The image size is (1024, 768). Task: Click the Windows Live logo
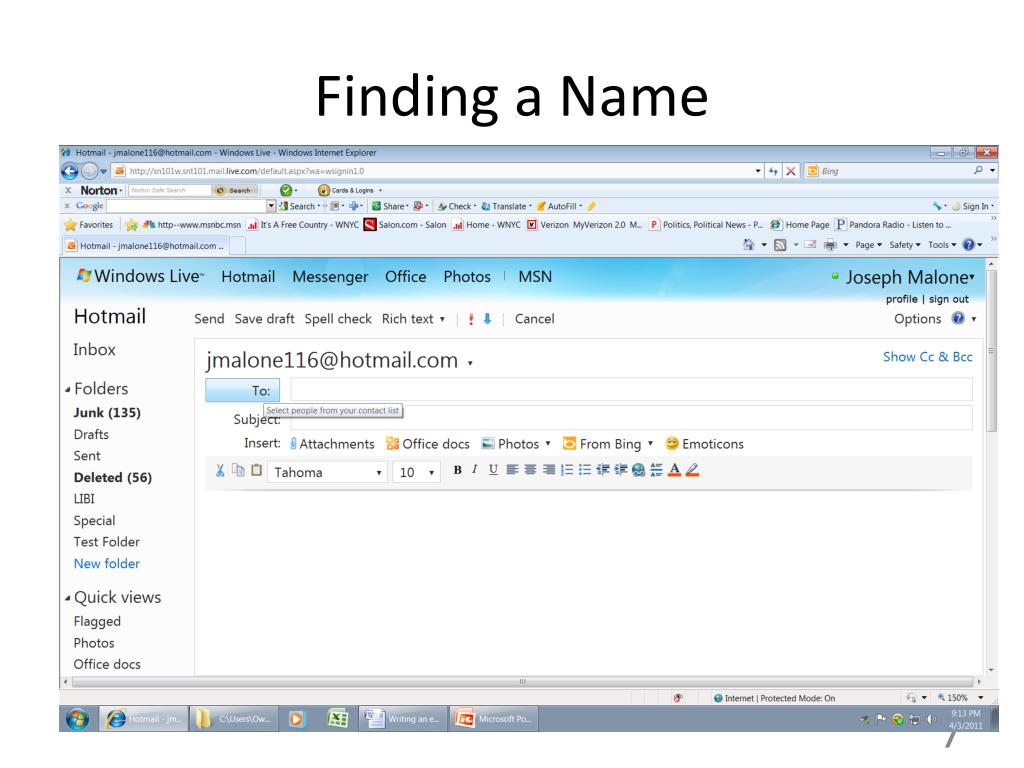140,276
